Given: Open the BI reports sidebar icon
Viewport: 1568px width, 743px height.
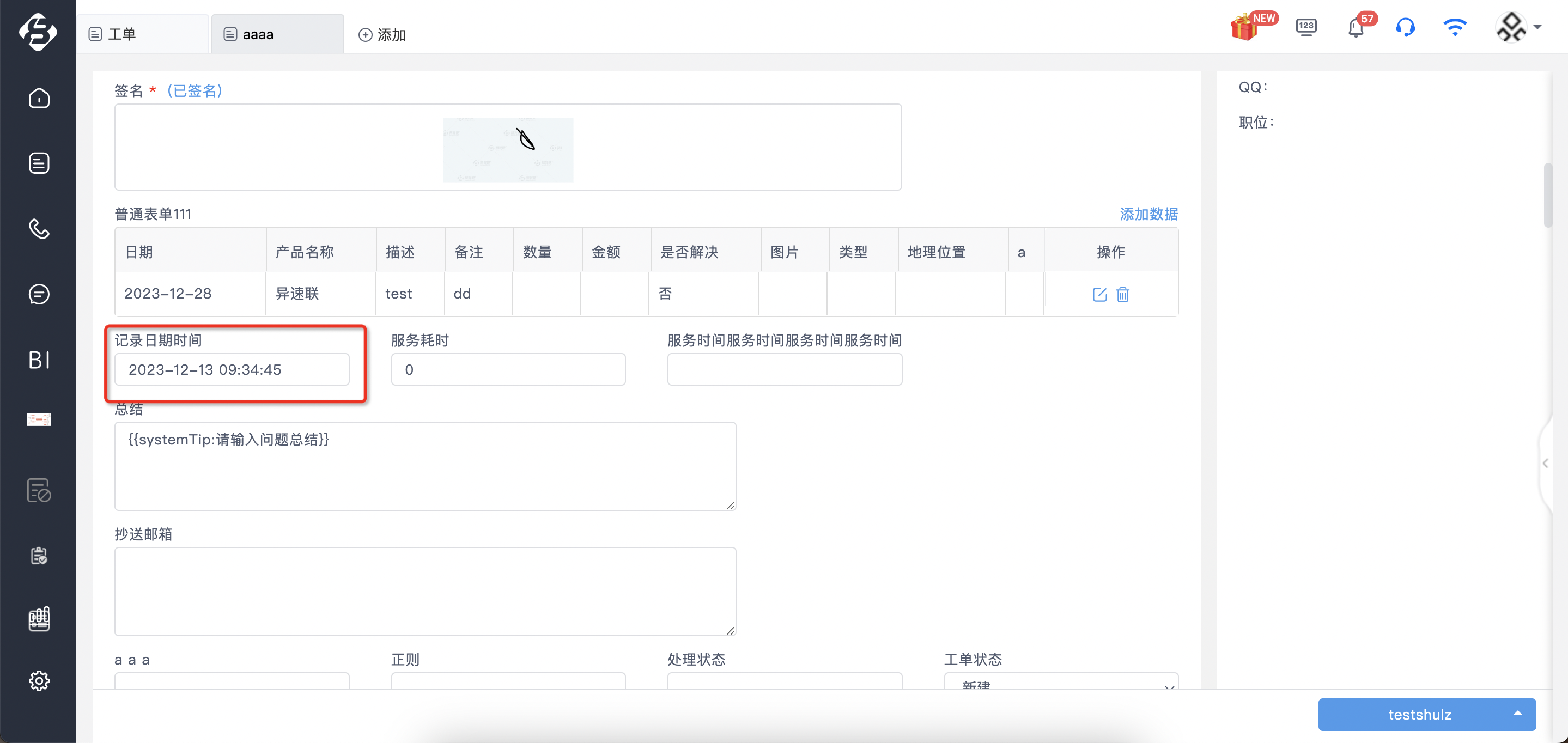Looking at the screenshot, I should tap(39, 360).
